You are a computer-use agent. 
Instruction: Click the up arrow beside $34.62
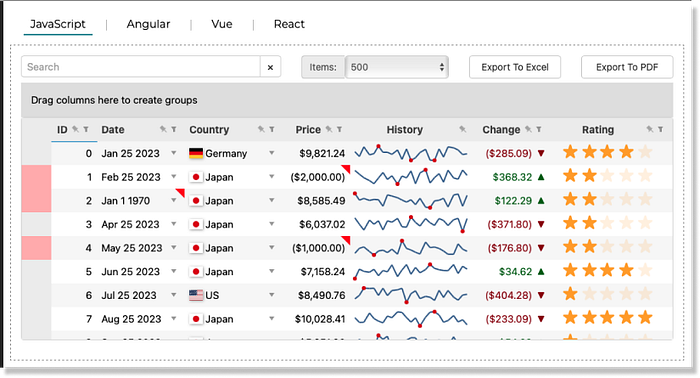click(x=541, y=272)
